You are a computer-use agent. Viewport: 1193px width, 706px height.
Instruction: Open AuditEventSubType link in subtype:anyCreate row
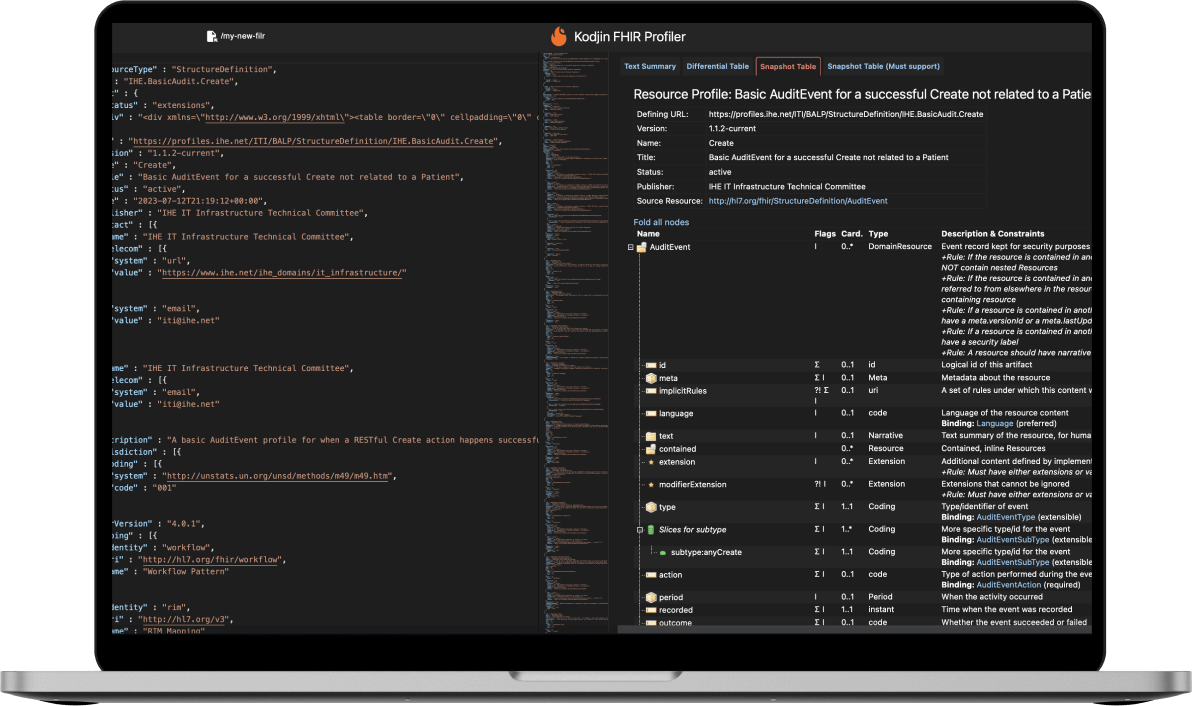(1013, 562)
